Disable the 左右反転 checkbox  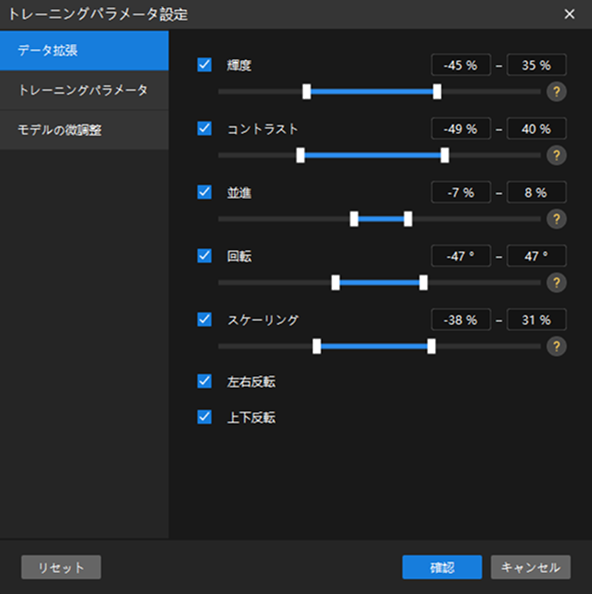205,381
